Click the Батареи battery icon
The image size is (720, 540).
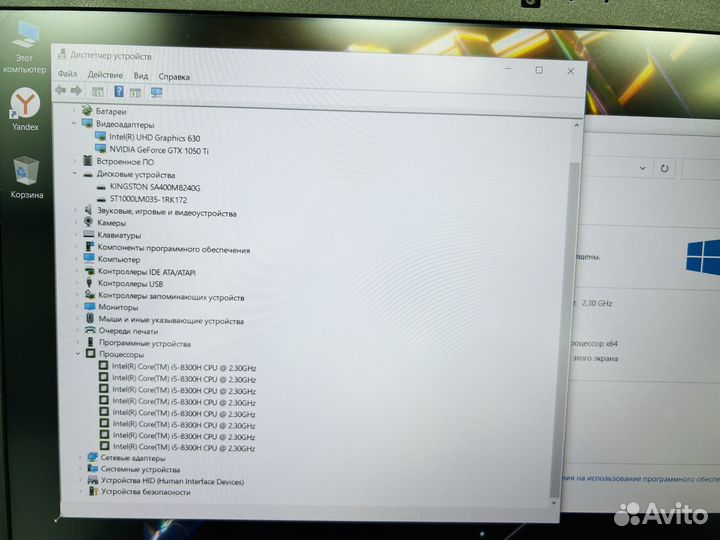[x=87, y=110]
